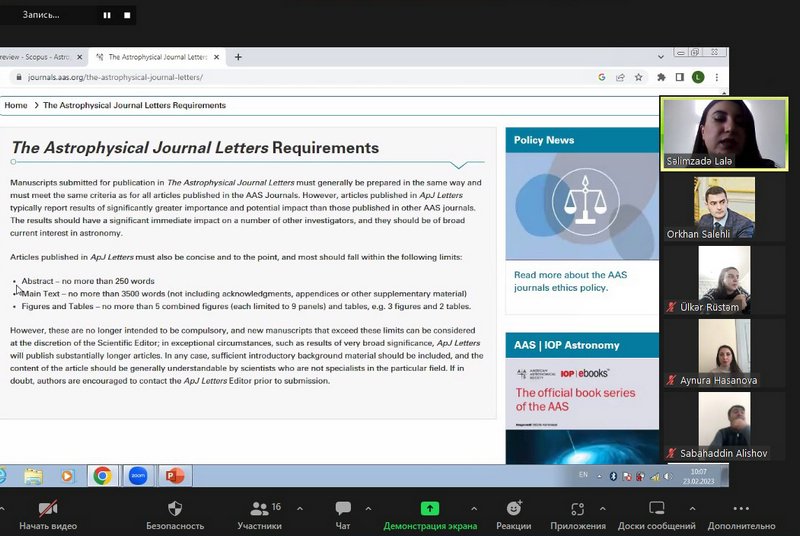This screenshot has width=800, height=536.
Task: Bookmark this page with star icon
Action: (638, 78)
